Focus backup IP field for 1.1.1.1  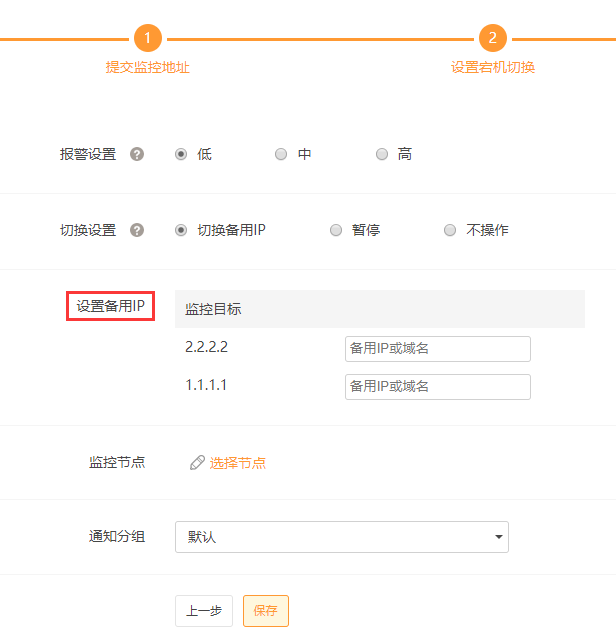click(437, 387)
